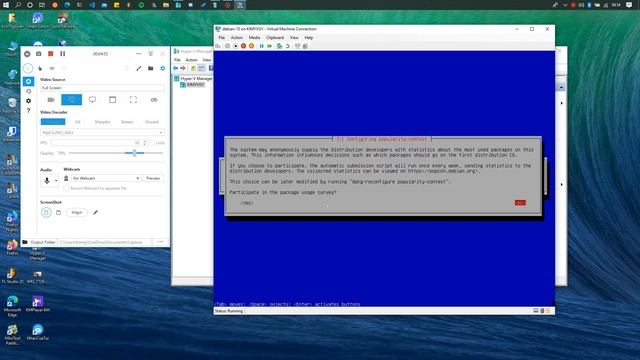Screen dimensions: 640x360
Task: Open Captura's drawing pencil tool at top
Action: 139,68
